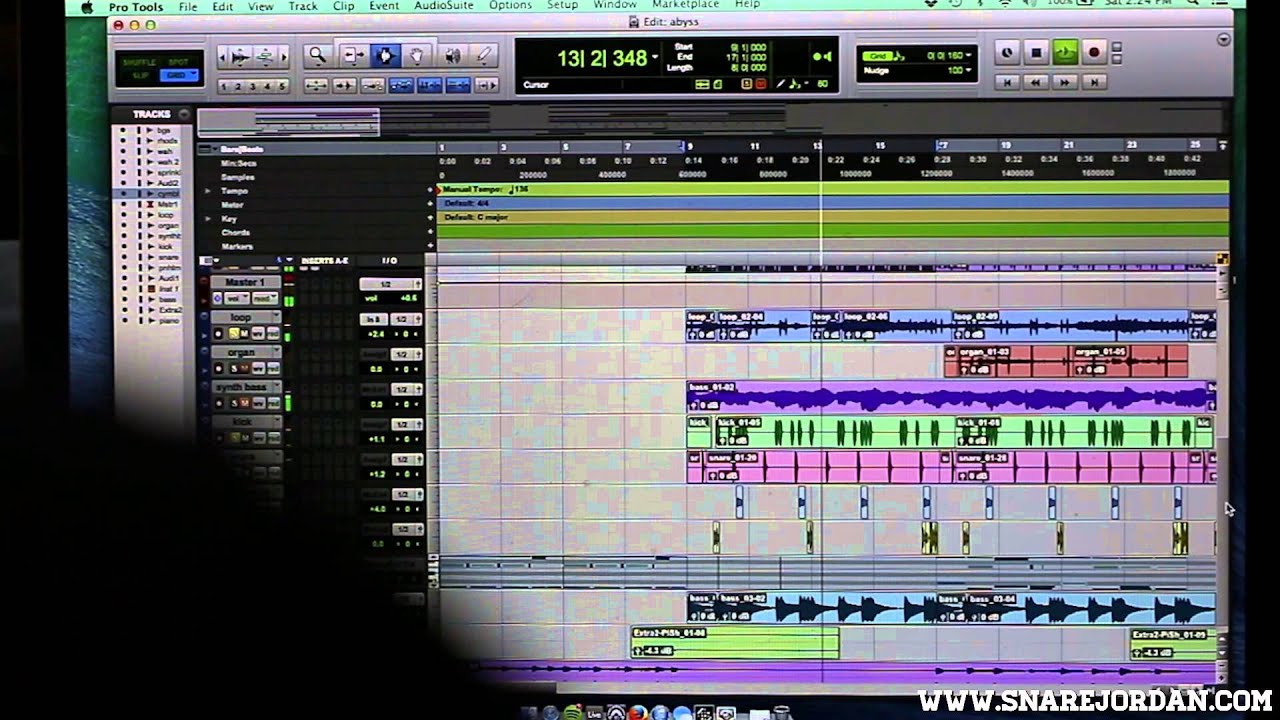Click the loop track In 8 input selector
This screenshot has width=1280, height=720.
[x=373, y=319]
